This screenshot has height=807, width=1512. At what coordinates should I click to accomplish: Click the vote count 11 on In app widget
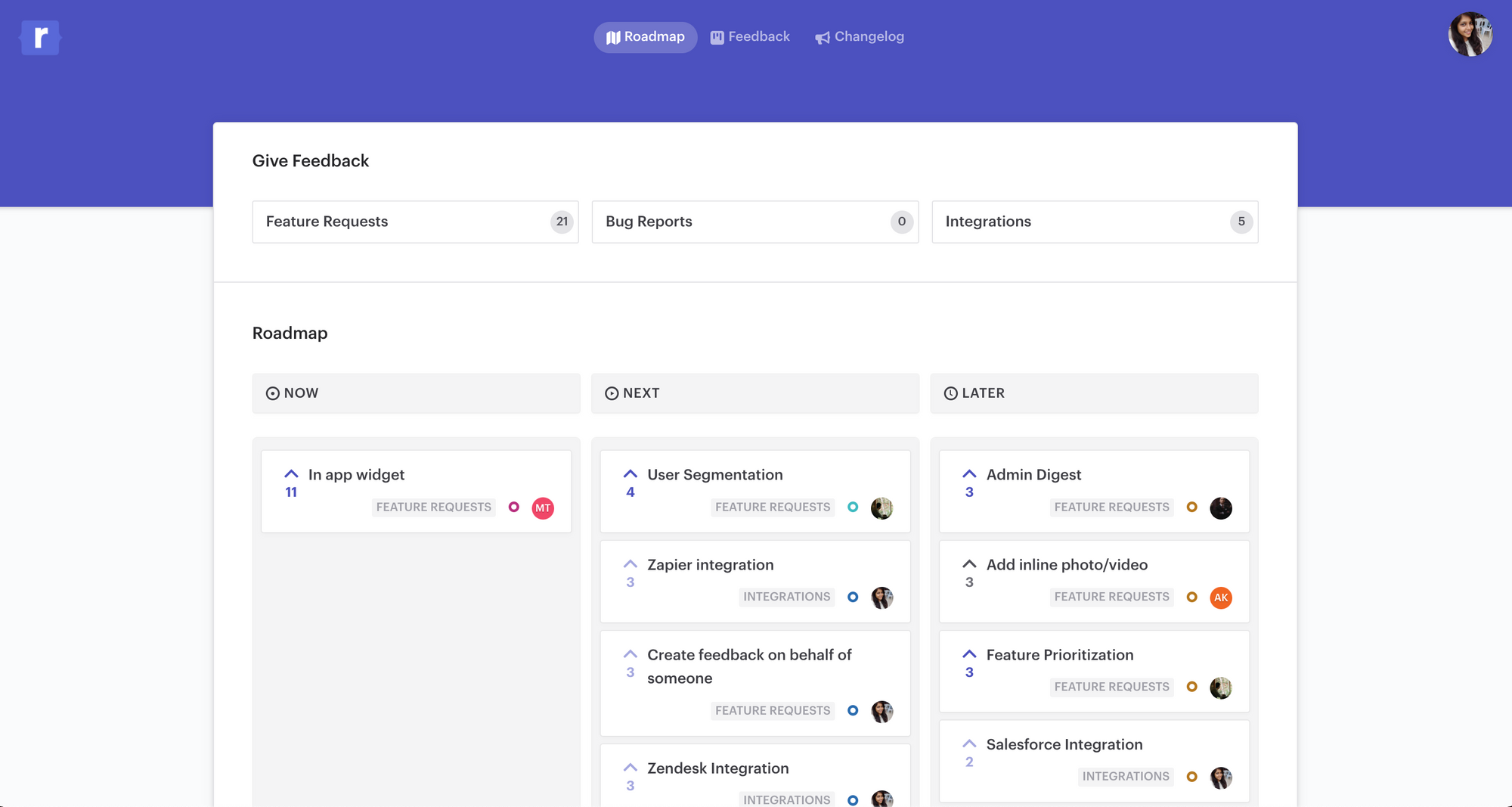pyautogui.click(x=291, y=492)
